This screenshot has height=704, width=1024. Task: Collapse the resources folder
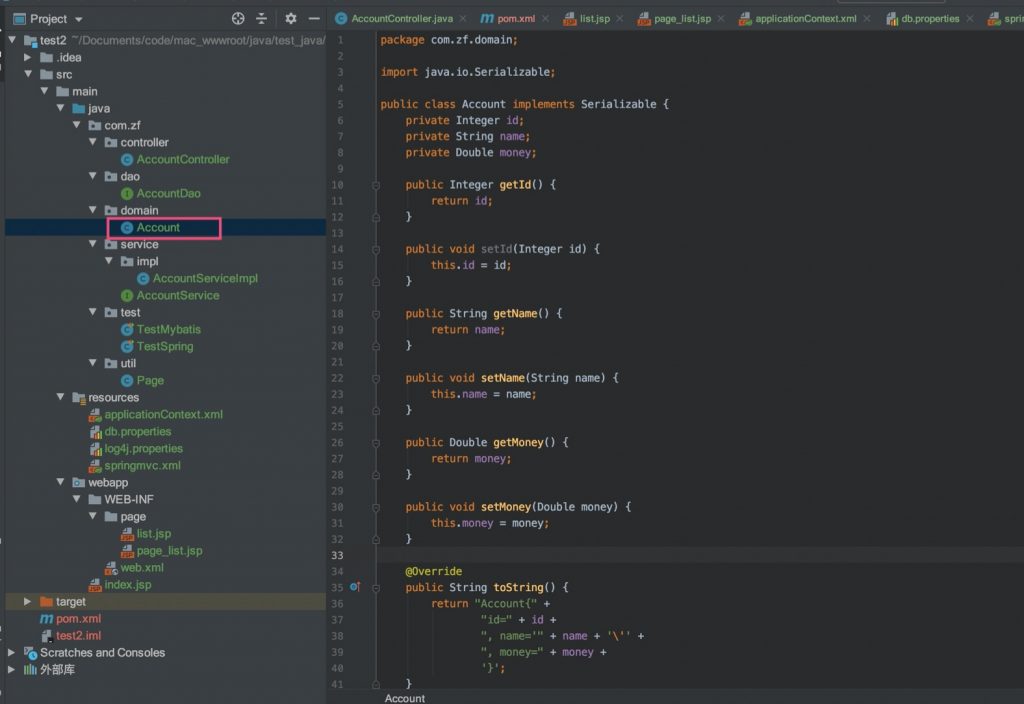click(x=61, y=397)
